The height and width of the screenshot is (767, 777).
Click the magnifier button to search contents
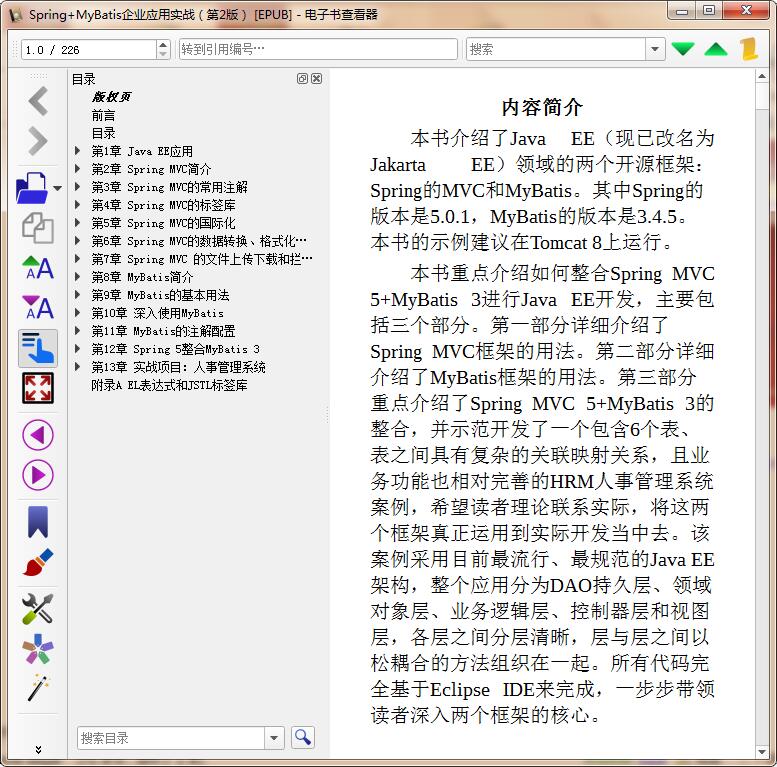pos(302,738)
